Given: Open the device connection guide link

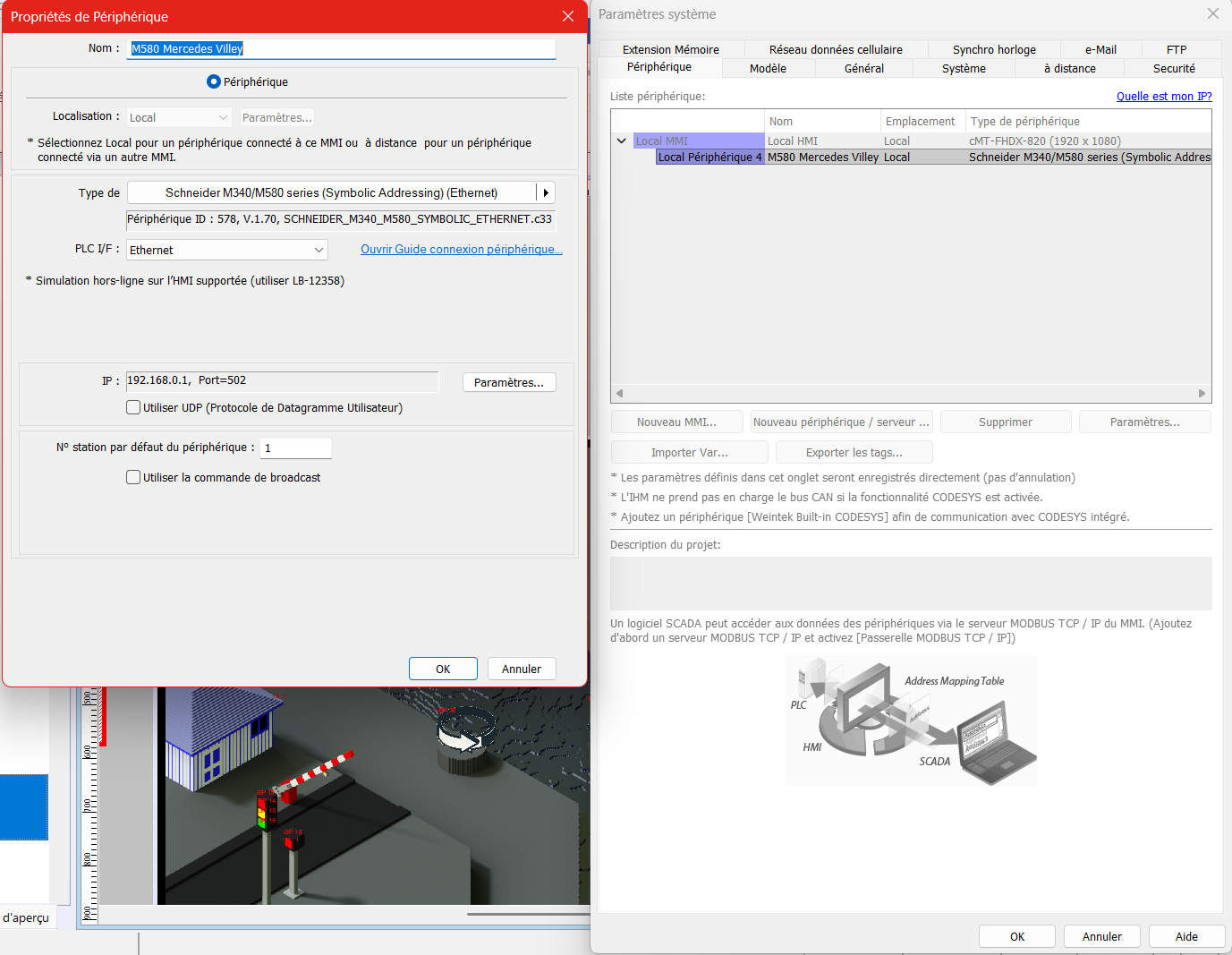Looking at the screenshot, I should (461, 250).
